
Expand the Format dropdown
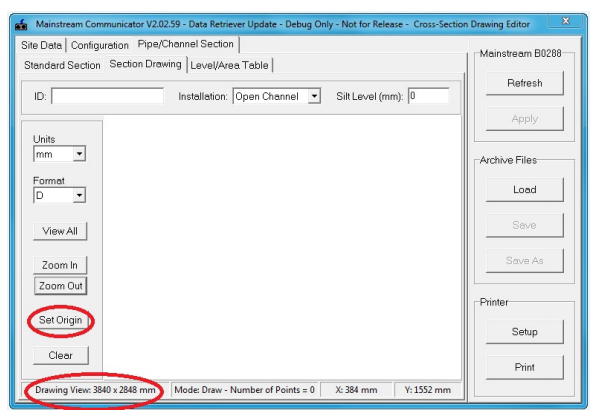click(x=79, y=195)
